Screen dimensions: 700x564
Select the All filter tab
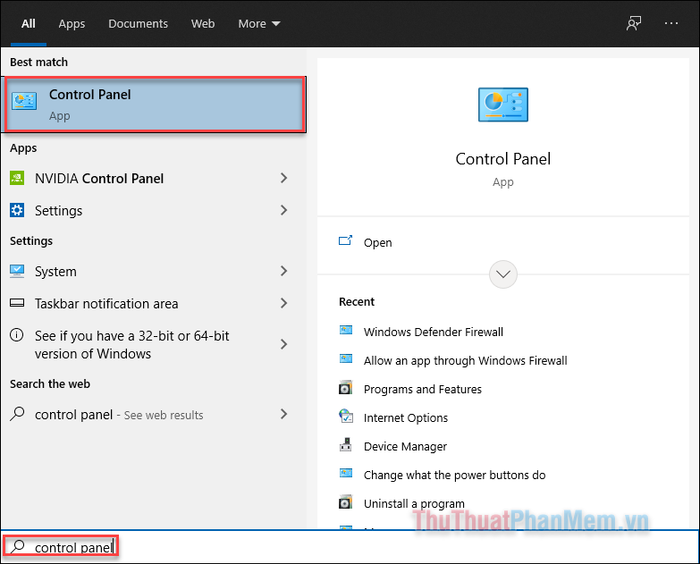[x=28, y=24]
